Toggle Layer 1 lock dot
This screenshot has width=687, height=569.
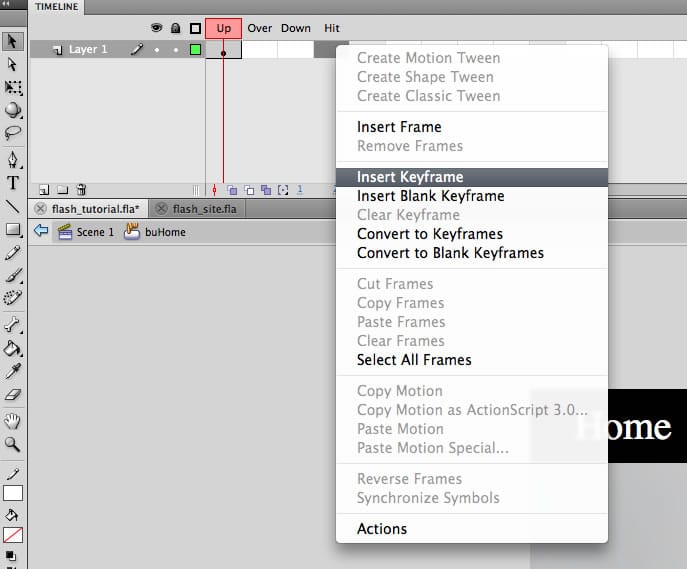point(176,50)
